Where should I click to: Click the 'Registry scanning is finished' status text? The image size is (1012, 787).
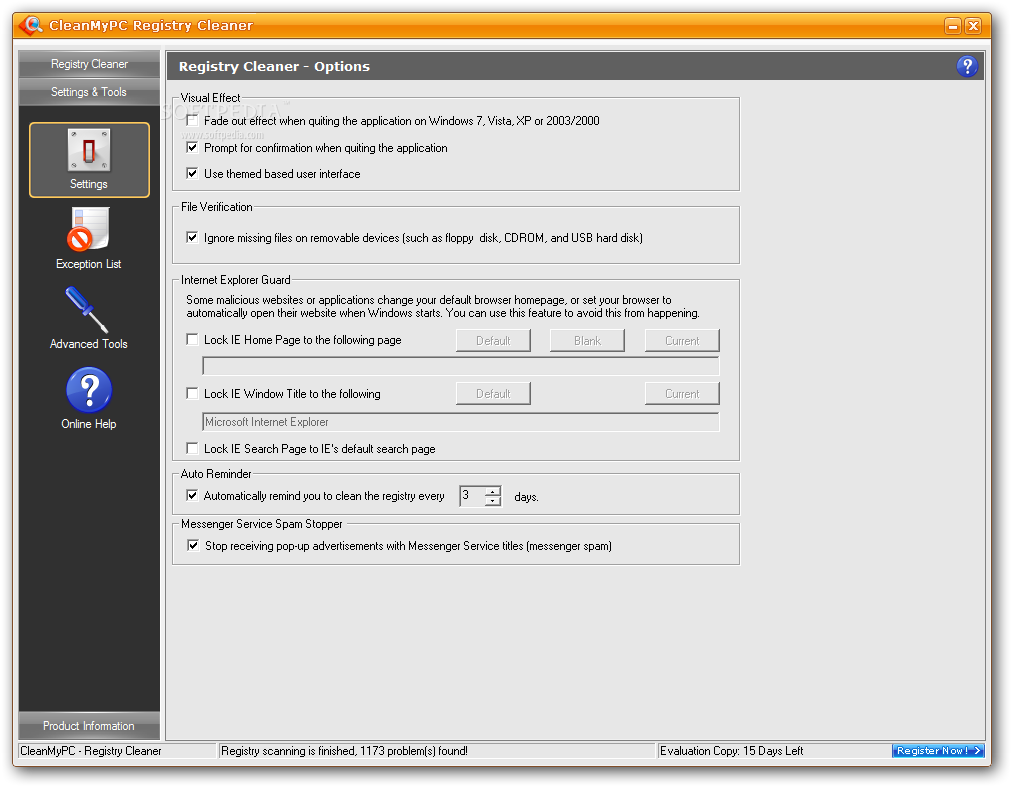click(344, 751)
